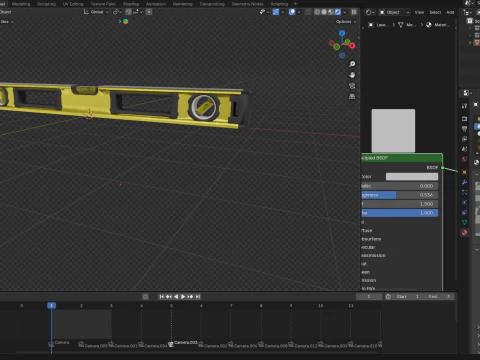Open the Rendering workspace tab
Screen dimensions: 480x360
click(x=183, y=4)
